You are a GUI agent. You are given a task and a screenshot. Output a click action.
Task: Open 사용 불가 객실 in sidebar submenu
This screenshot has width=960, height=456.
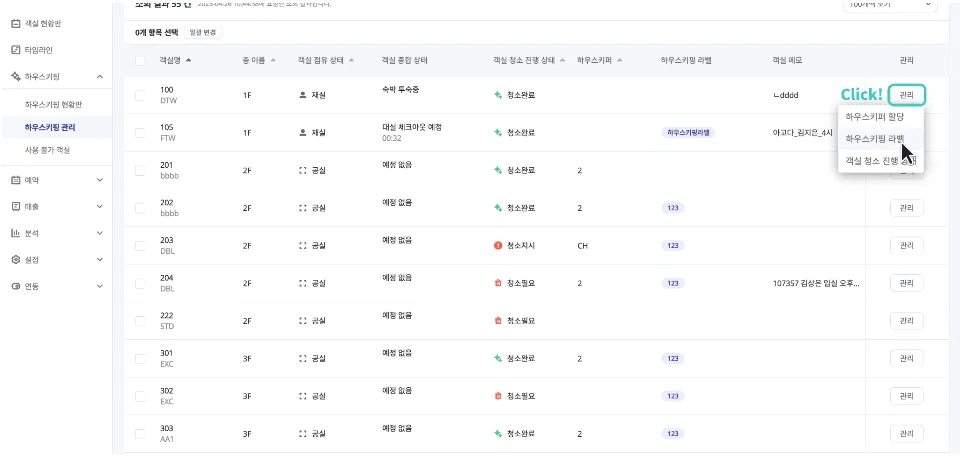(x=48, y=150)
